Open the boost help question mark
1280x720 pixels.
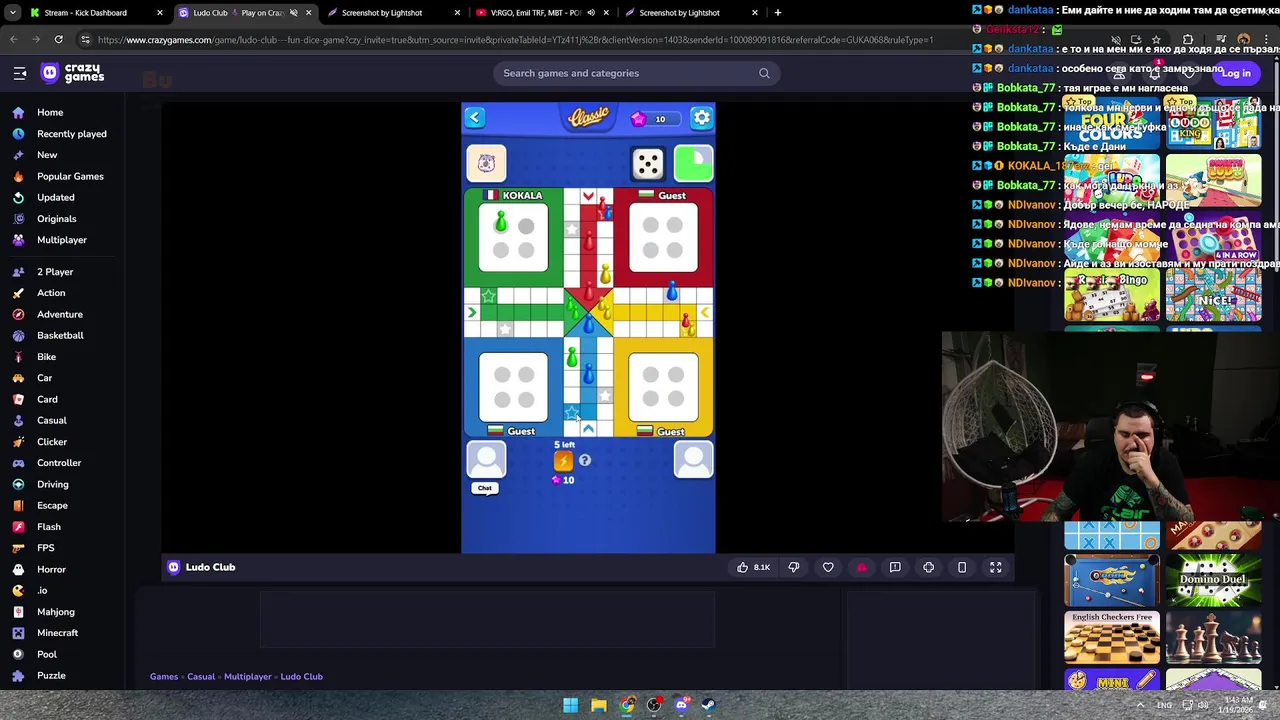coord(585,461)
